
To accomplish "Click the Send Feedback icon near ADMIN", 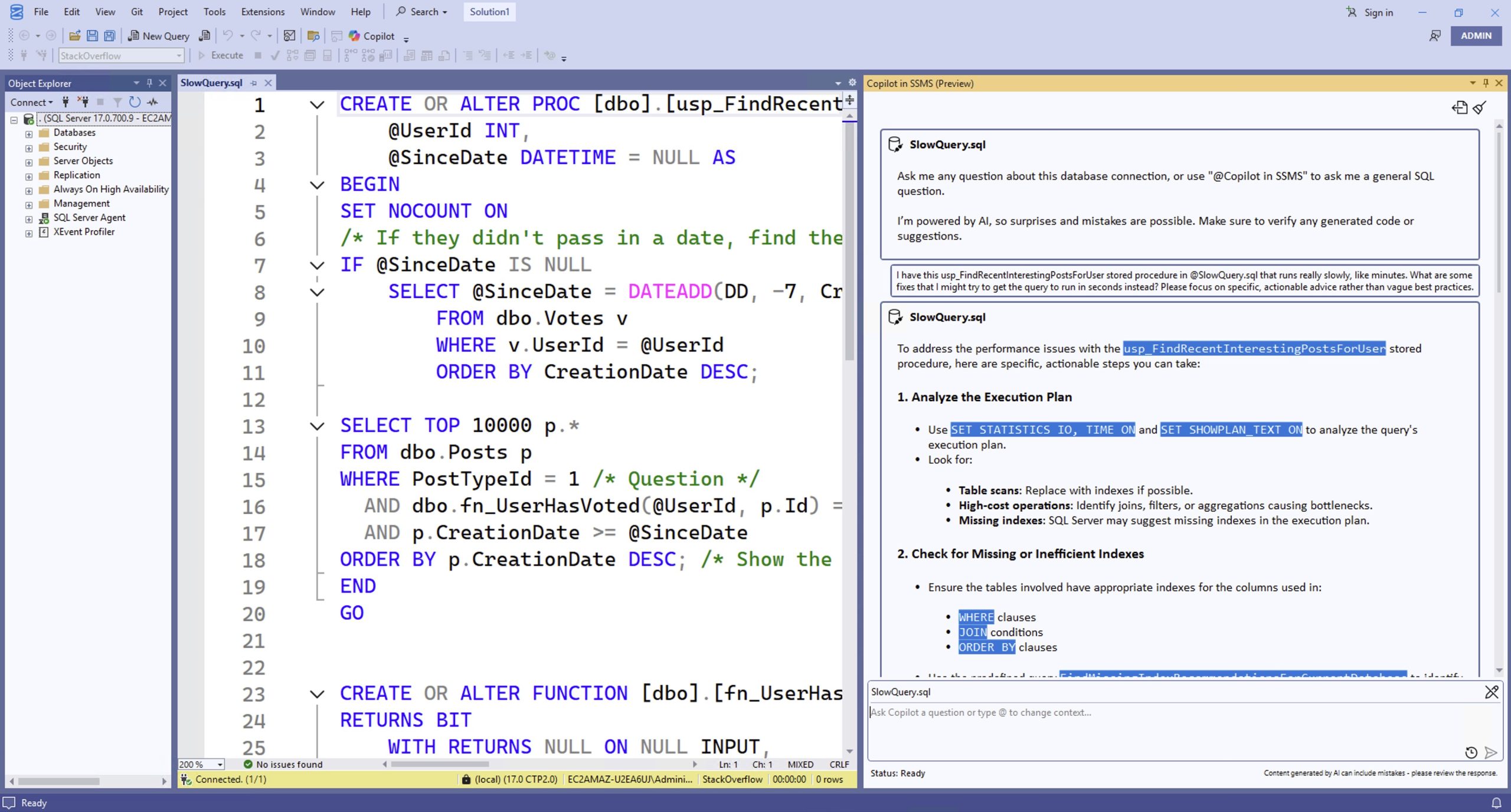I will click(1435, 36).
